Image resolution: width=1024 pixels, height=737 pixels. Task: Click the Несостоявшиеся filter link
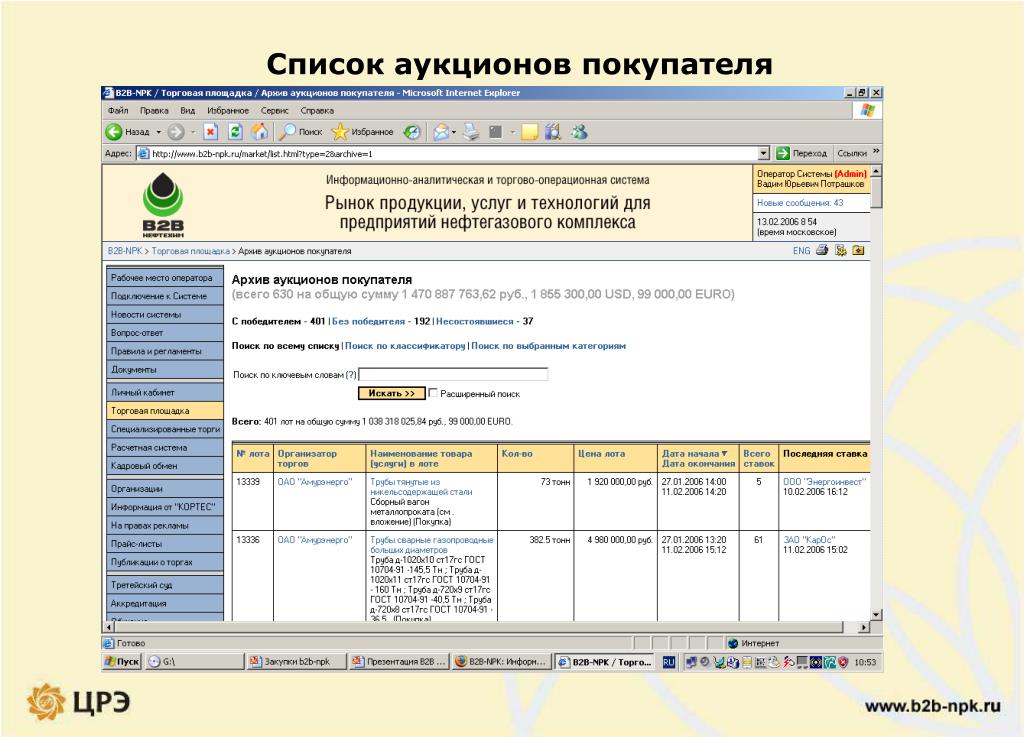[x=475, y=321]
